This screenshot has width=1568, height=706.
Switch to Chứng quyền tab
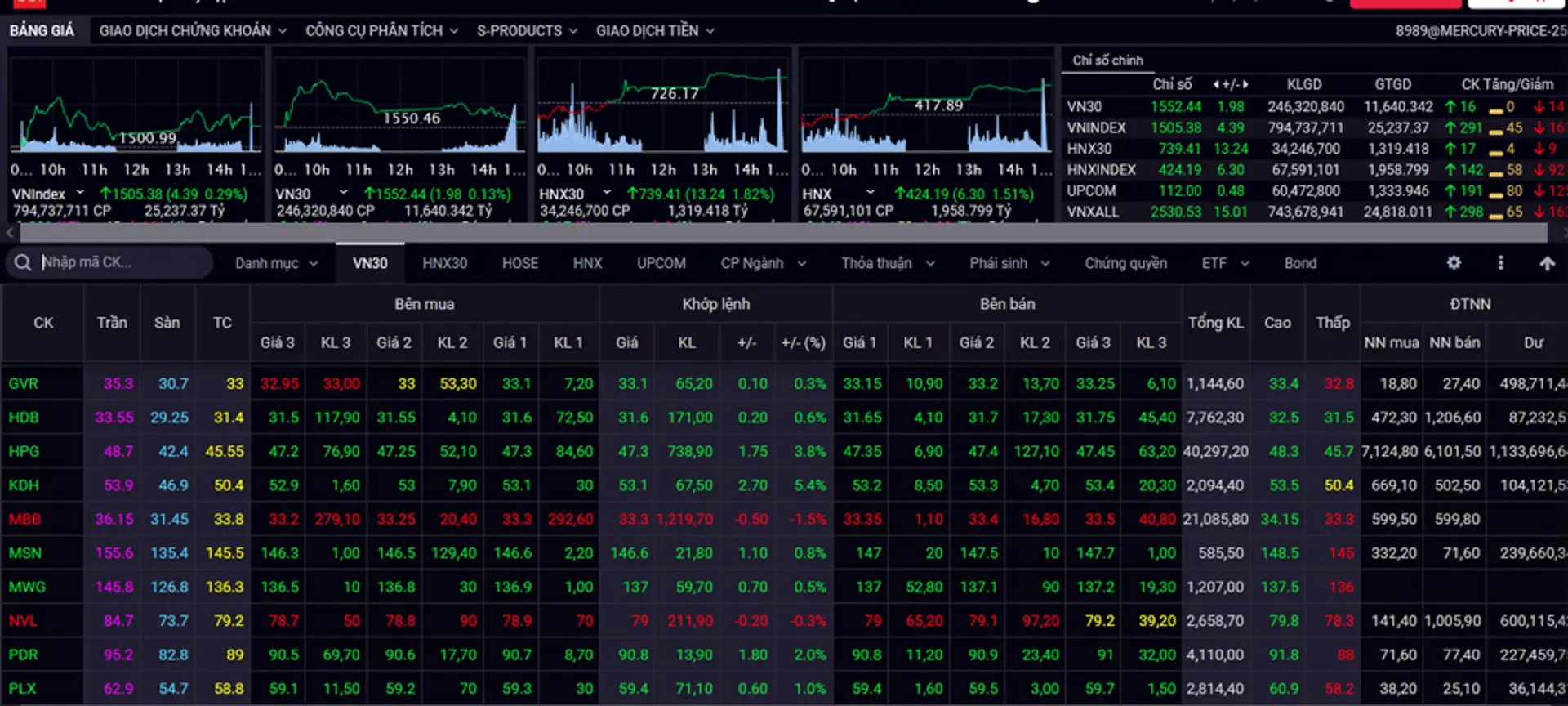tap(1125, 263)
